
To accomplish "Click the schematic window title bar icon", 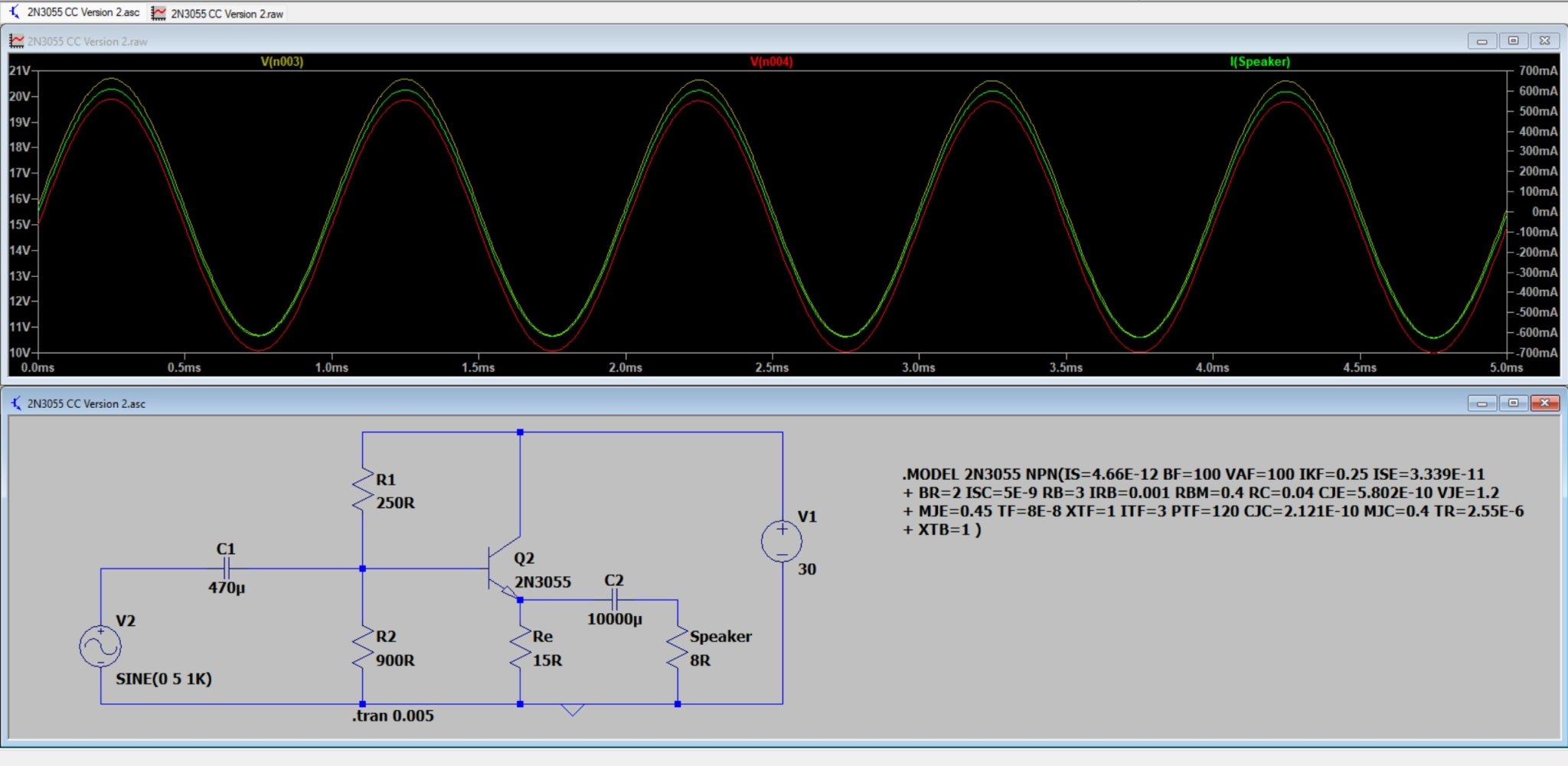I will [x=16, y=403].
